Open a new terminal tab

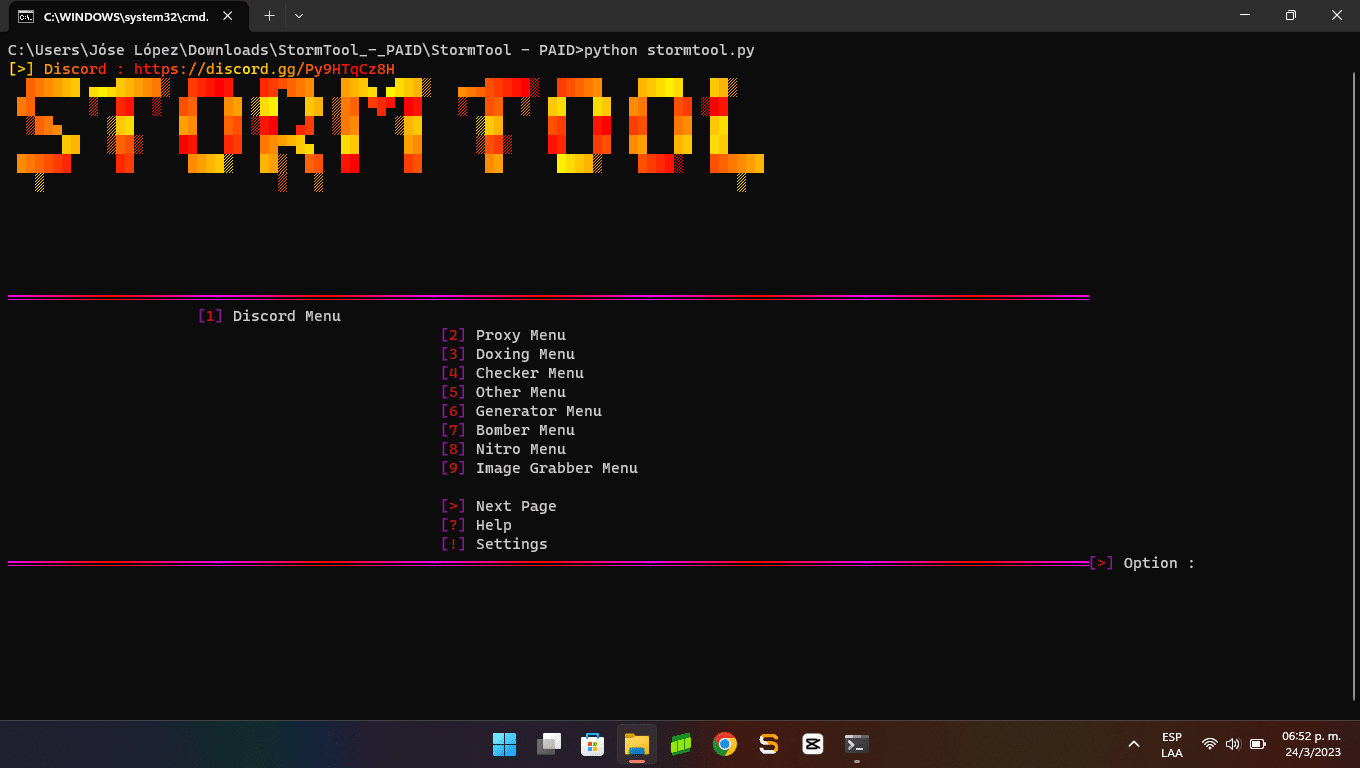tap(269, 16)
